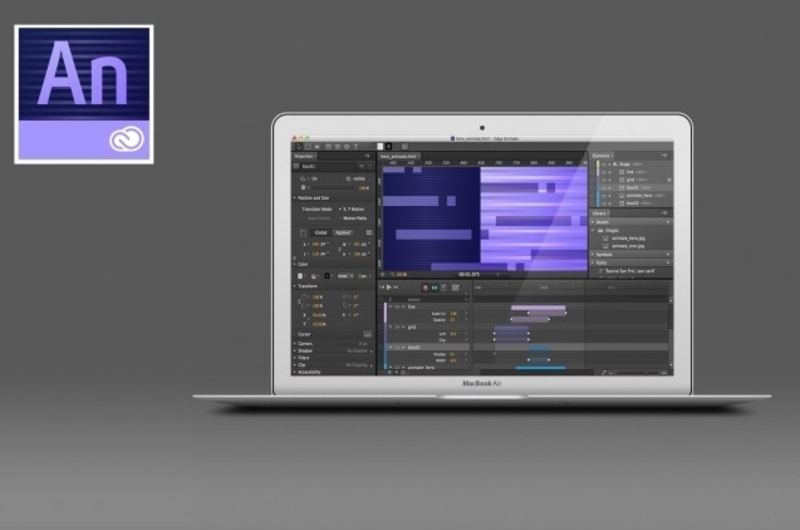Screen dimensions: 800x530
Task: Open border style none dropdown
Action: click(x=345, y=276)
